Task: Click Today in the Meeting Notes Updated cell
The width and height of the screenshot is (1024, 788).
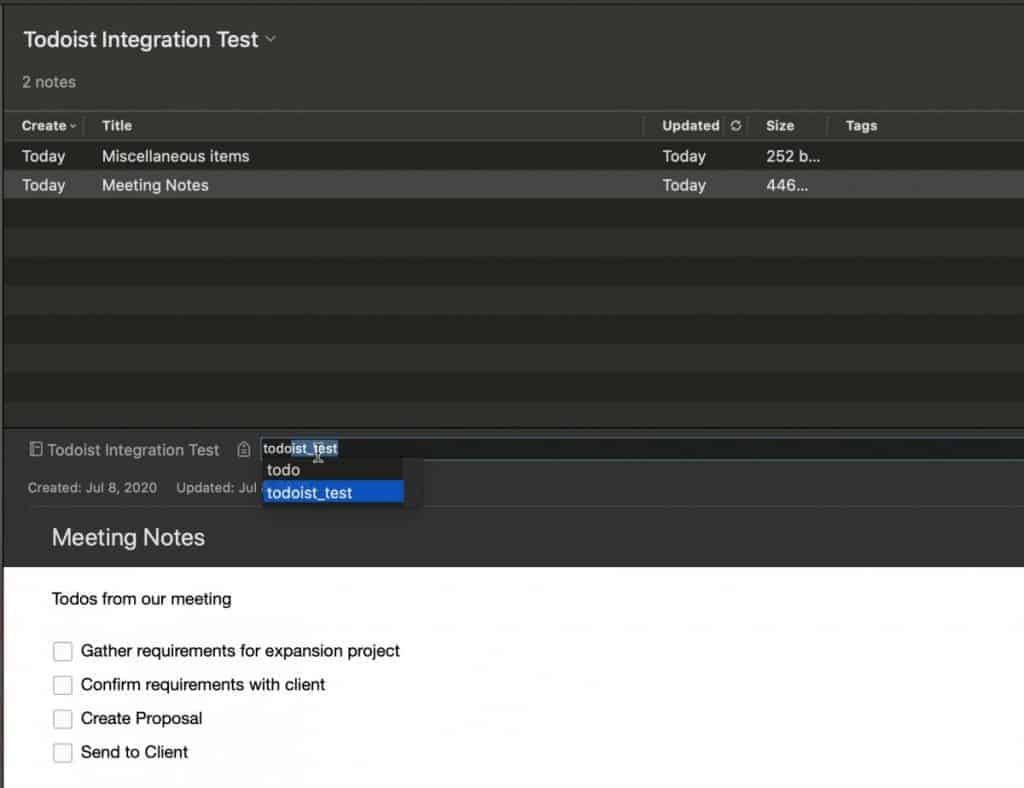Action: pyautogui.click(x=684, y=185)
